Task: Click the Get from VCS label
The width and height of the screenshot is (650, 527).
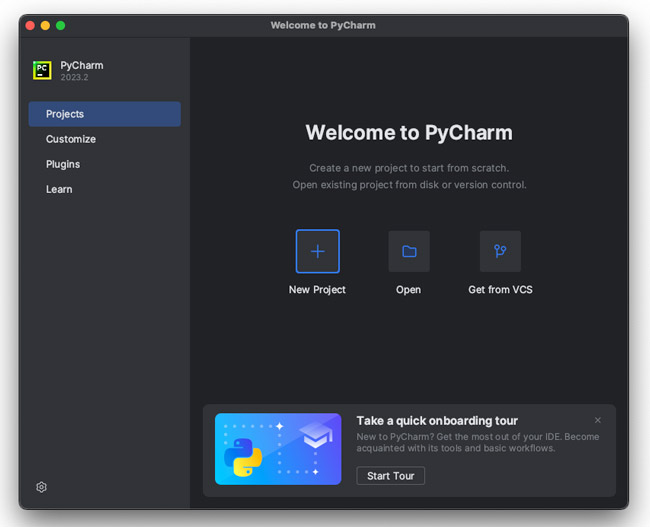Action: point(500,289)
